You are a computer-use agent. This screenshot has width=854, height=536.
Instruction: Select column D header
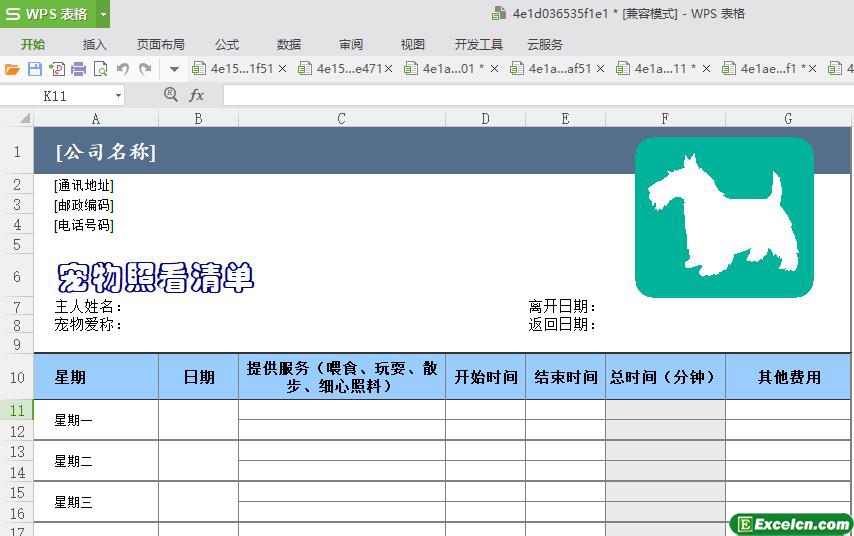click(x=485, y=119)
